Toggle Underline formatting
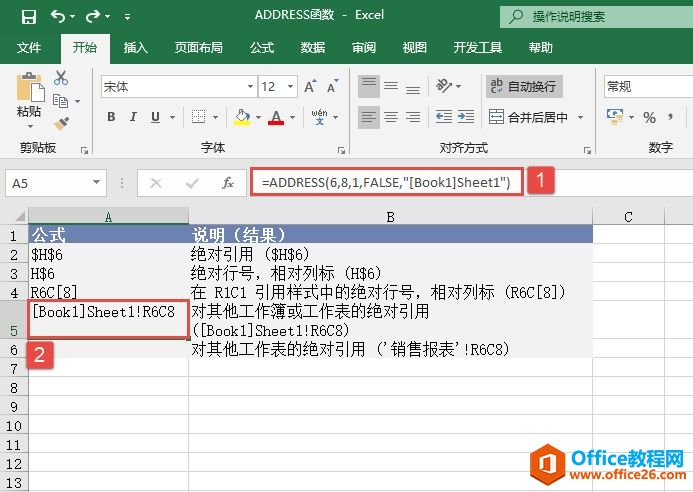The image size is (693, 492). point(155,117)
